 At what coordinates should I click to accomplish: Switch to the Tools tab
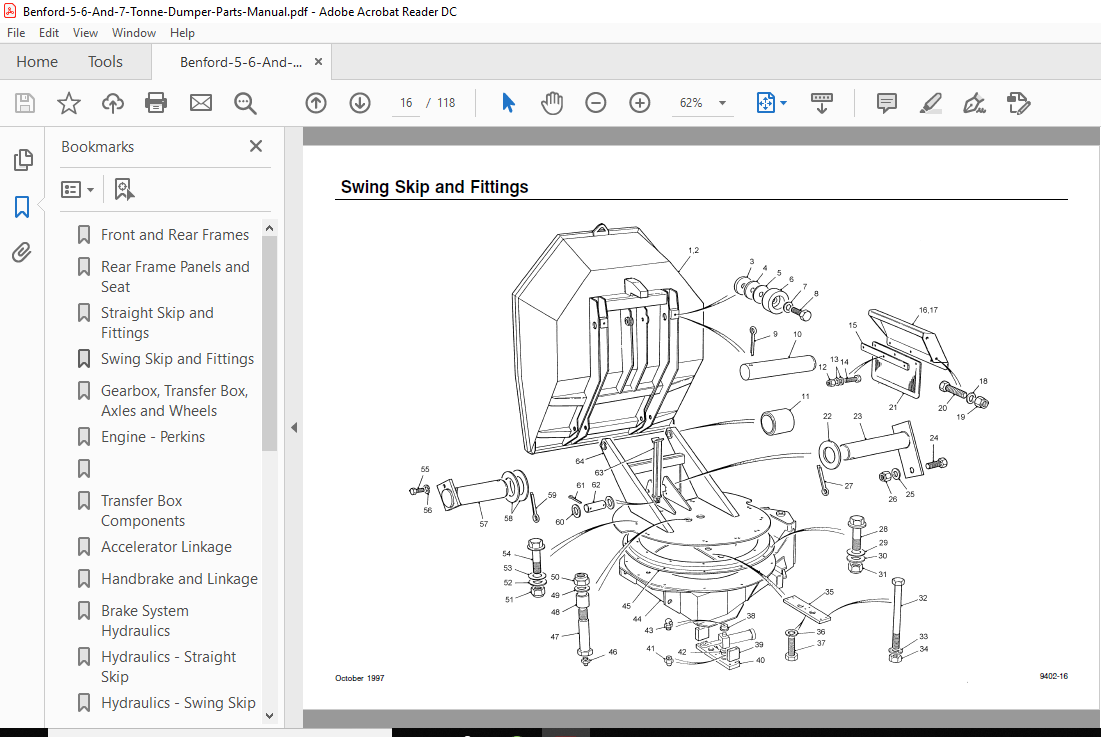[105, 62]
